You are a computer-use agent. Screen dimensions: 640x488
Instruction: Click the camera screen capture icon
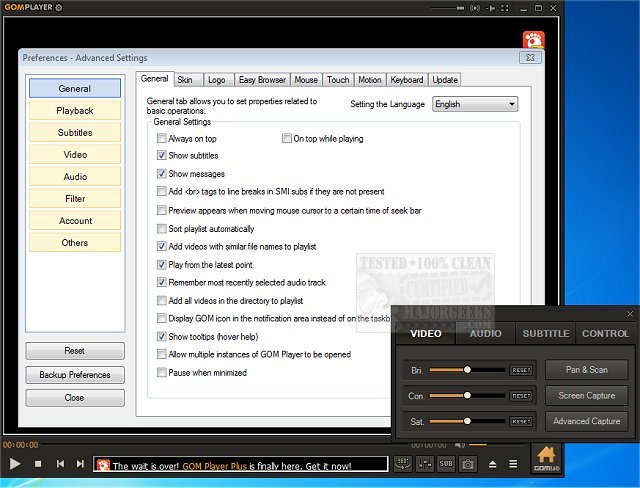point(468,464)
